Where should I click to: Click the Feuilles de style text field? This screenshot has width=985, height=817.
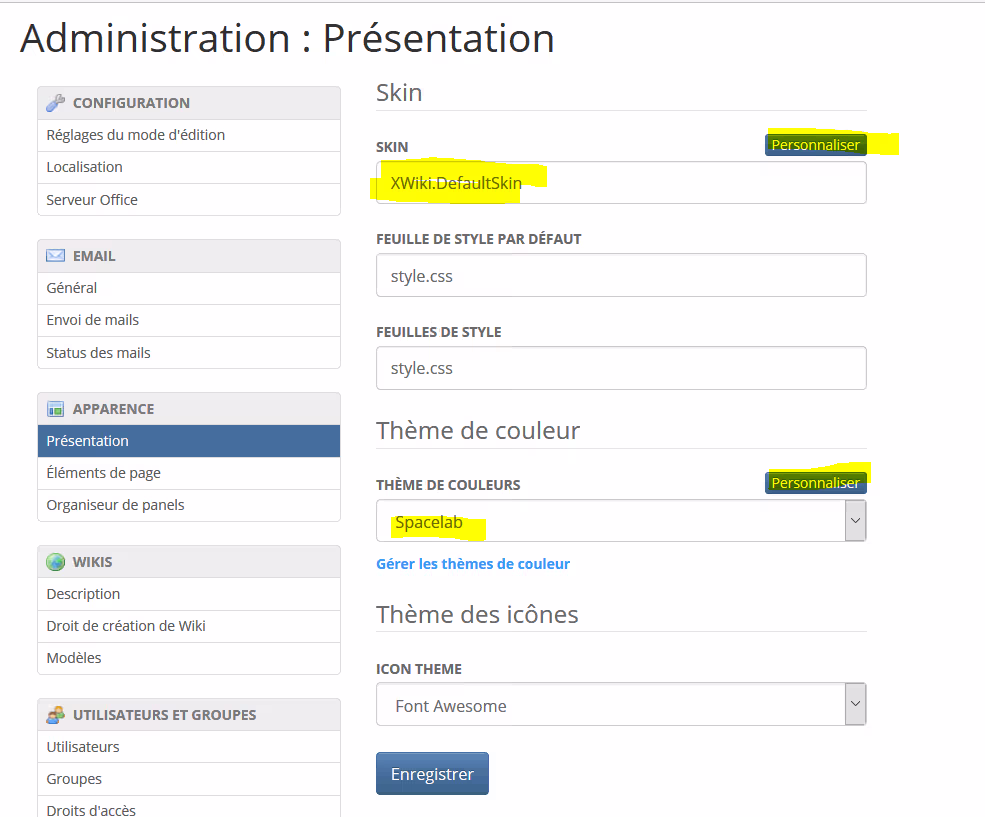click(x=620, y=368)
